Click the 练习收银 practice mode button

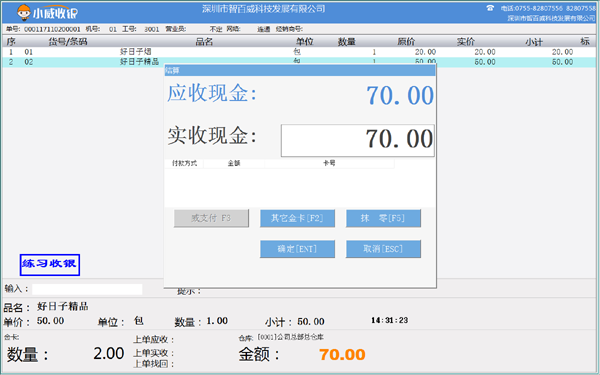[50, 265]
